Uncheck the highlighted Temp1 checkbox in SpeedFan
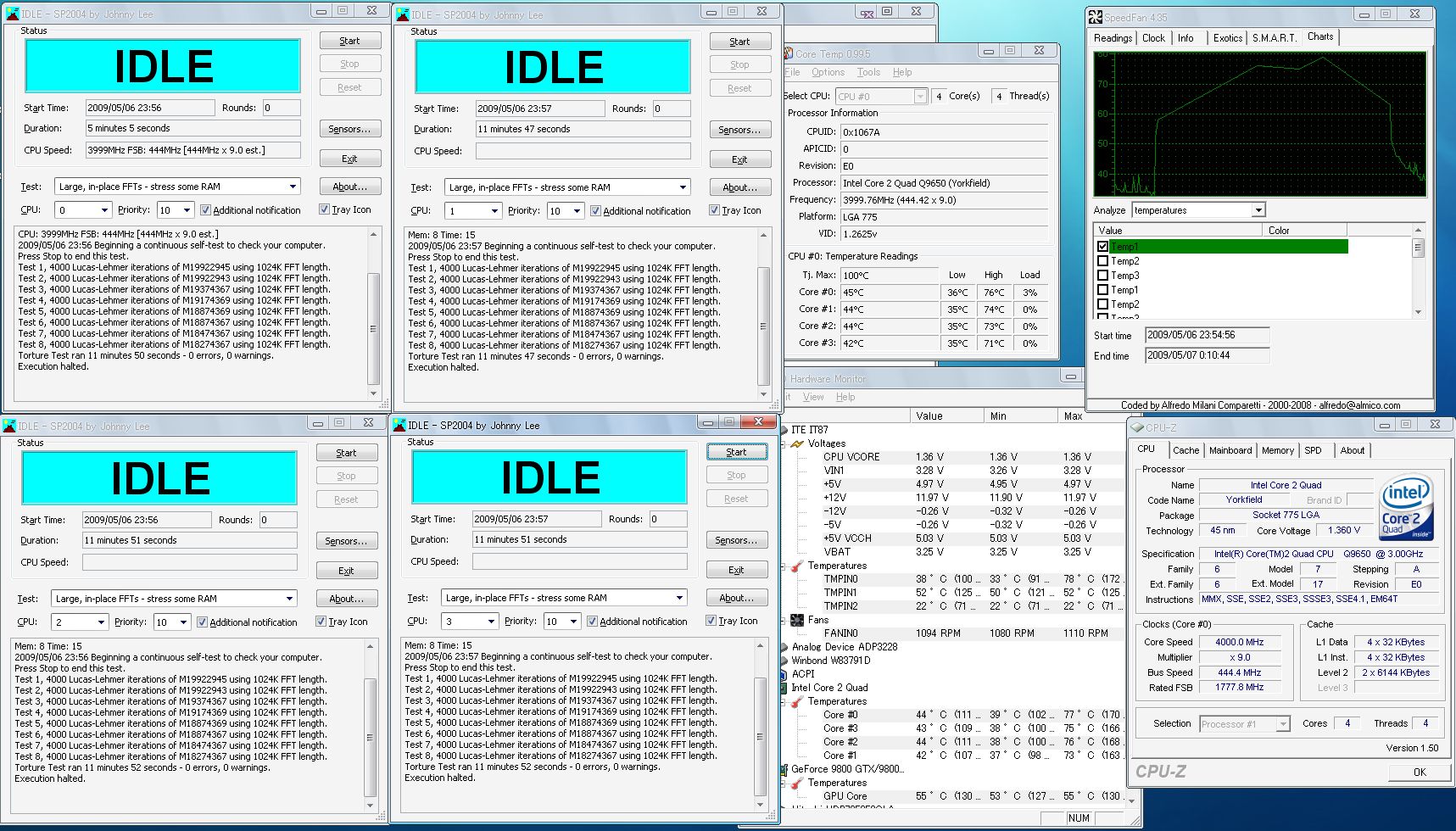 coord(1102,247)
